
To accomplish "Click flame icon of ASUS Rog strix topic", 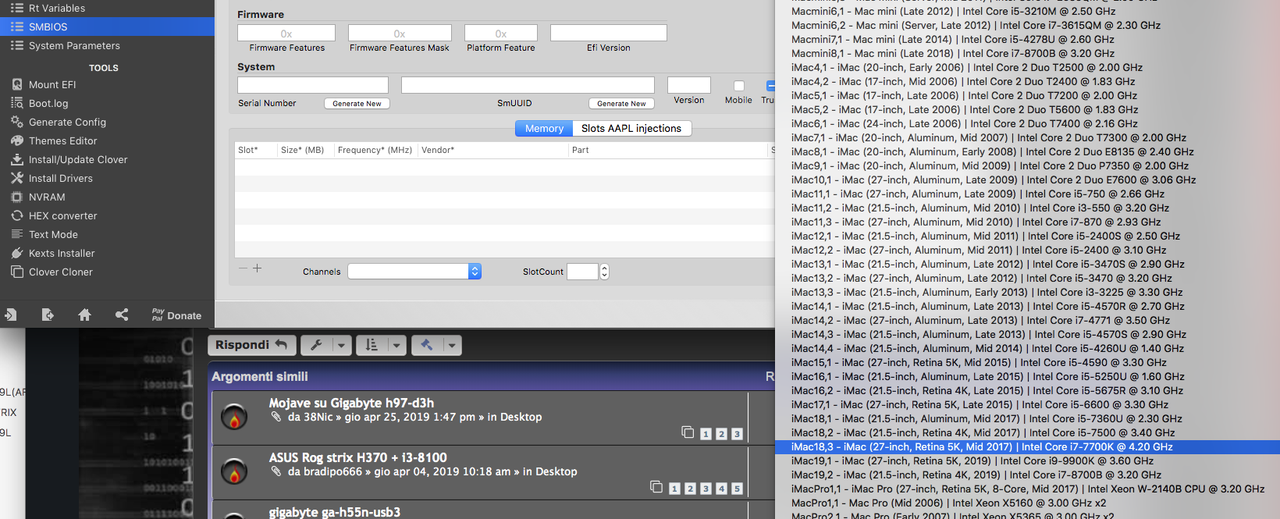I will coord(233,471).
